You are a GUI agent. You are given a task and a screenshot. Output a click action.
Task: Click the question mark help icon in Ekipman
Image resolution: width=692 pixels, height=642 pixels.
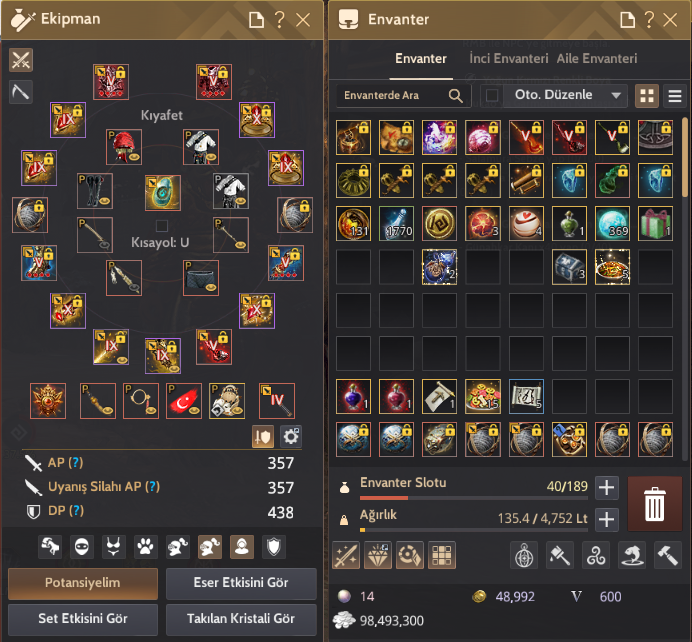click(x=279, y=20)
